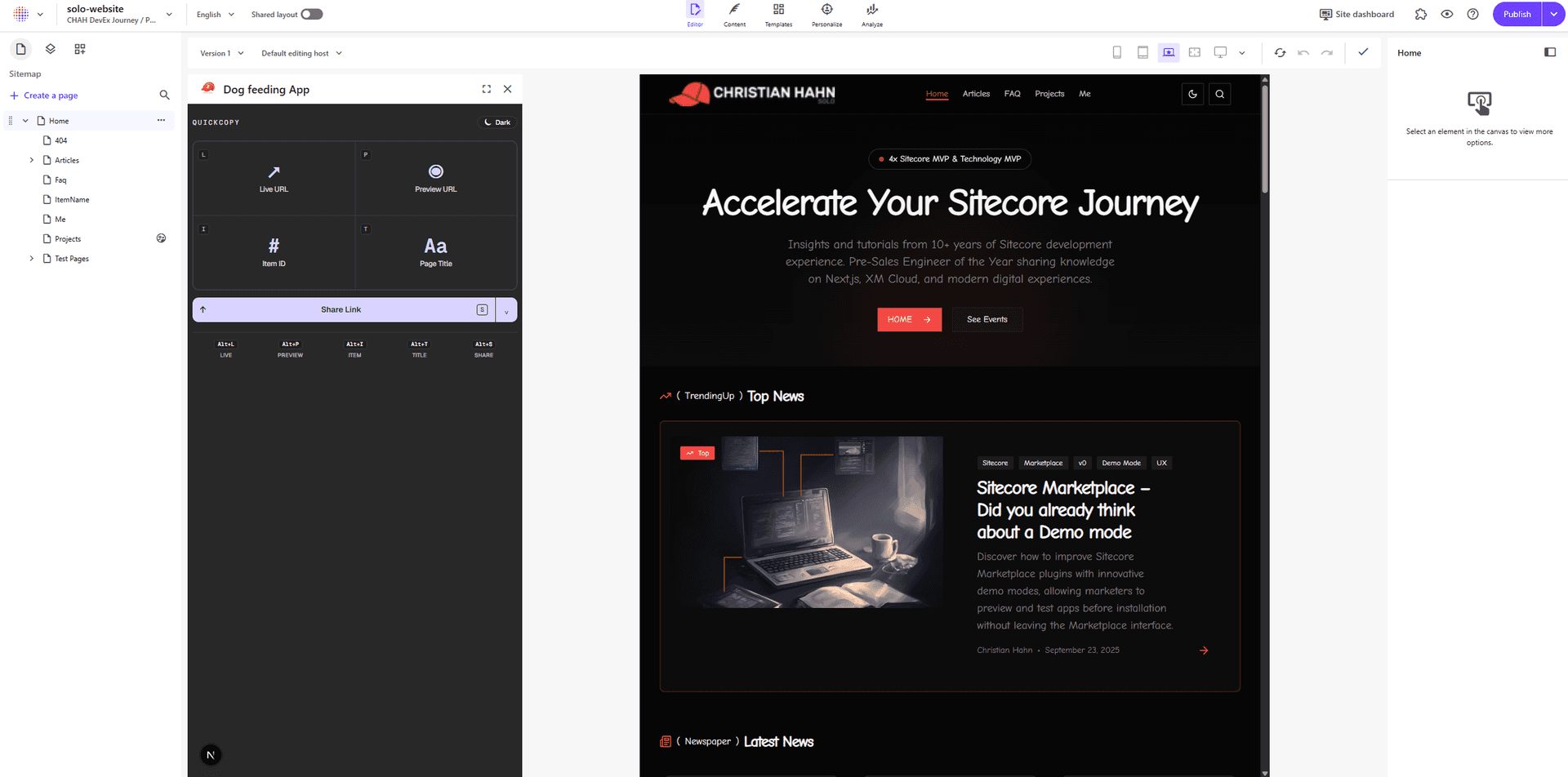Click the undo arrow icon
The height and width of the screenshot is (777, 1568).
click(x=1303, y=52)
